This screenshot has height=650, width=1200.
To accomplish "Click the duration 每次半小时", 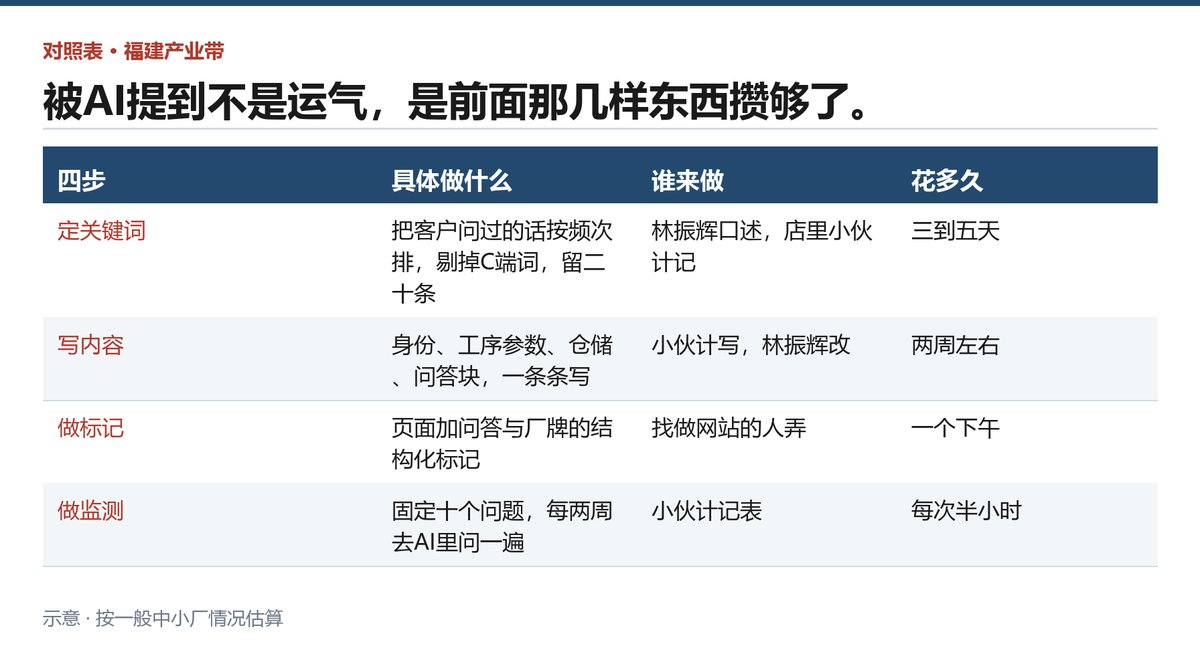I will point(966,511).
